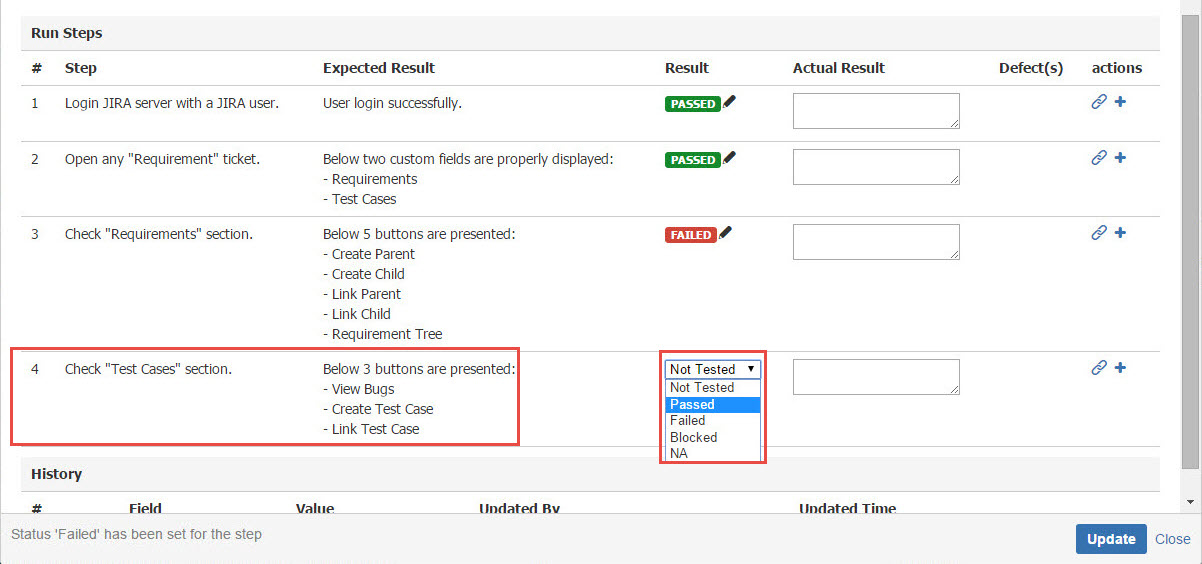Click the link icon for step 4
Viewport: 1202px width, 564px height.
[x=1098, y=368]
